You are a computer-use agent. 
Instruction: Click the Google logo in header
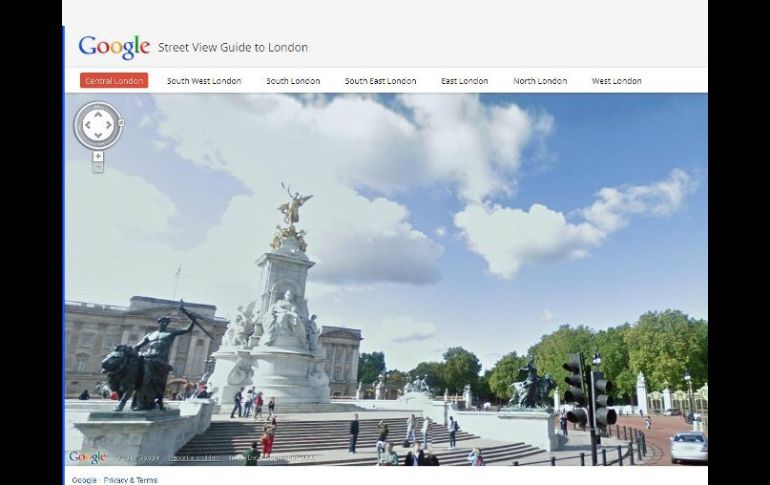[114, 47]
